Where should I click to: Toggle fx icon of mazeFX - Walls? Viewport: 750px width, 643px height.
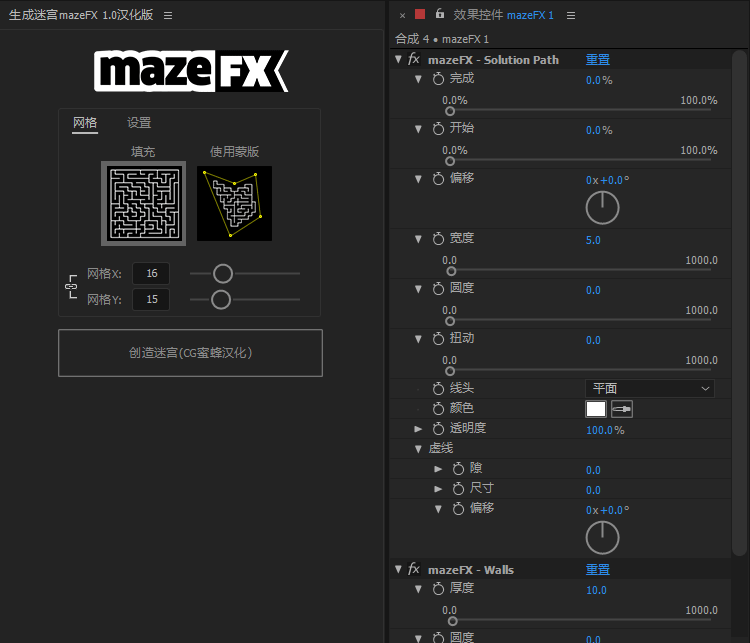coord(414,569)
